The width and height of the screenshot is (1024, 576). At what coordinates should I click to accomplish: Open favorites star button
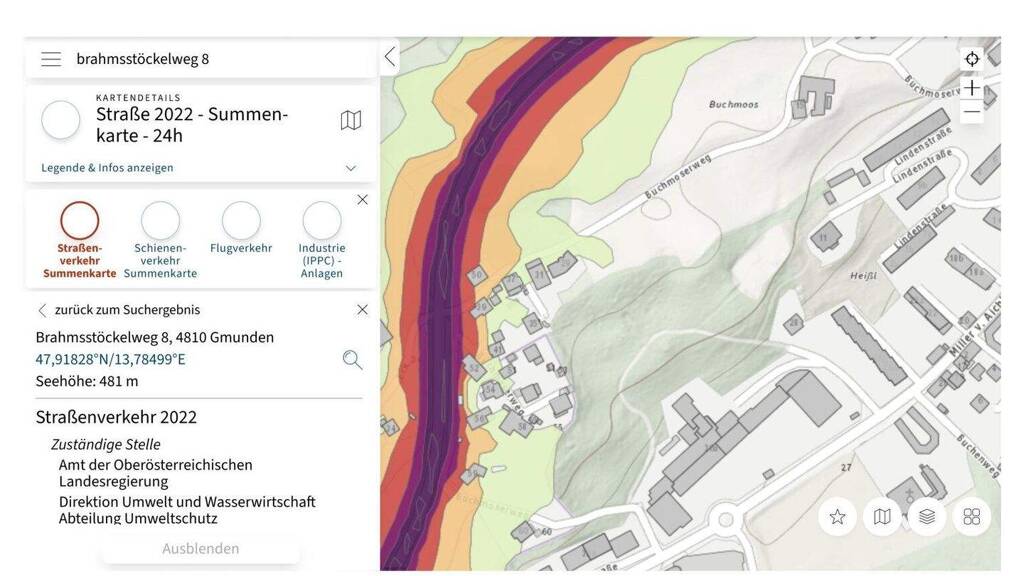[x=837, y=517]
